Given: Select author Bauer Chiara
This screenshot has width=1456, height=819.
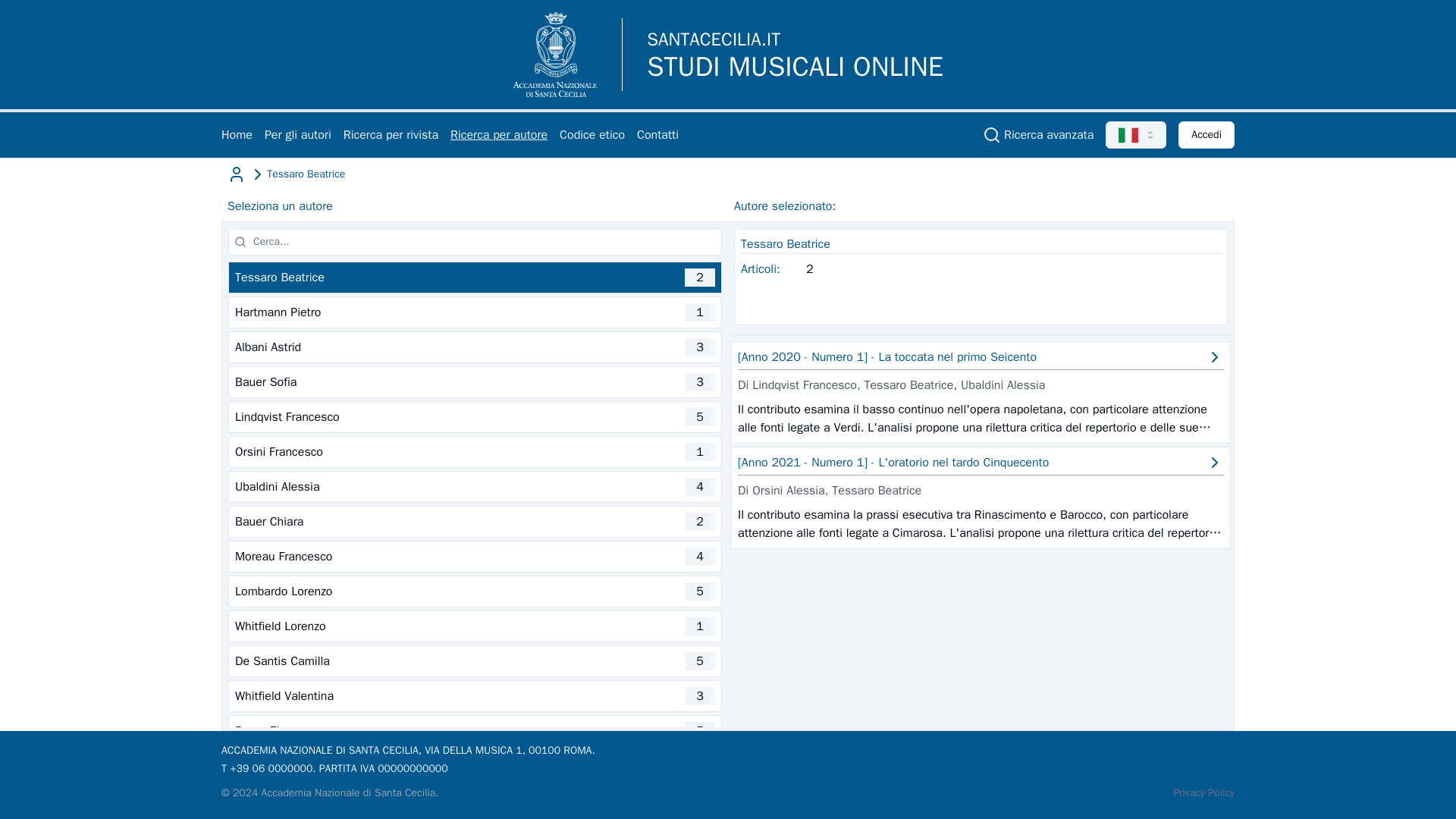Looking at the screenshot, I should 475,522.
